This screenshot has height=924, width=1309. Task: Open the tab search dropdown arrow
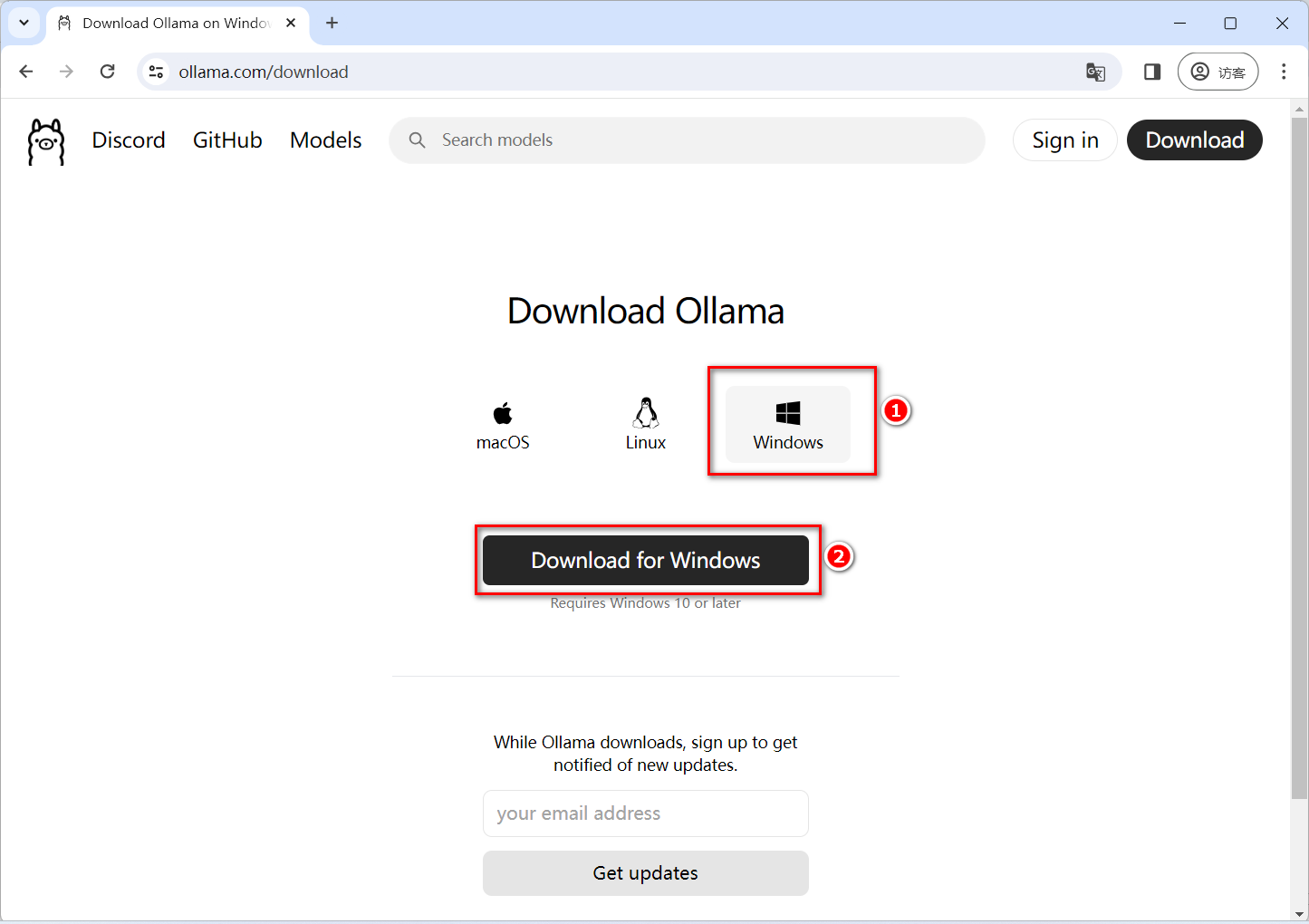click(x=24, y=23)
